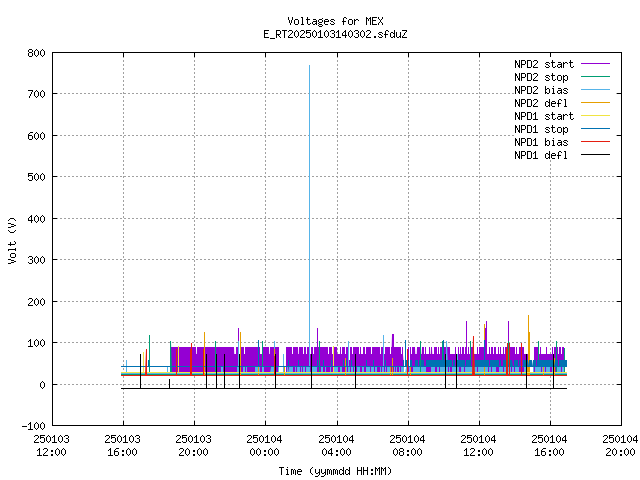
Task: Select the 'NPD2 bias' legend label
Action: click(x=541, y=90)
